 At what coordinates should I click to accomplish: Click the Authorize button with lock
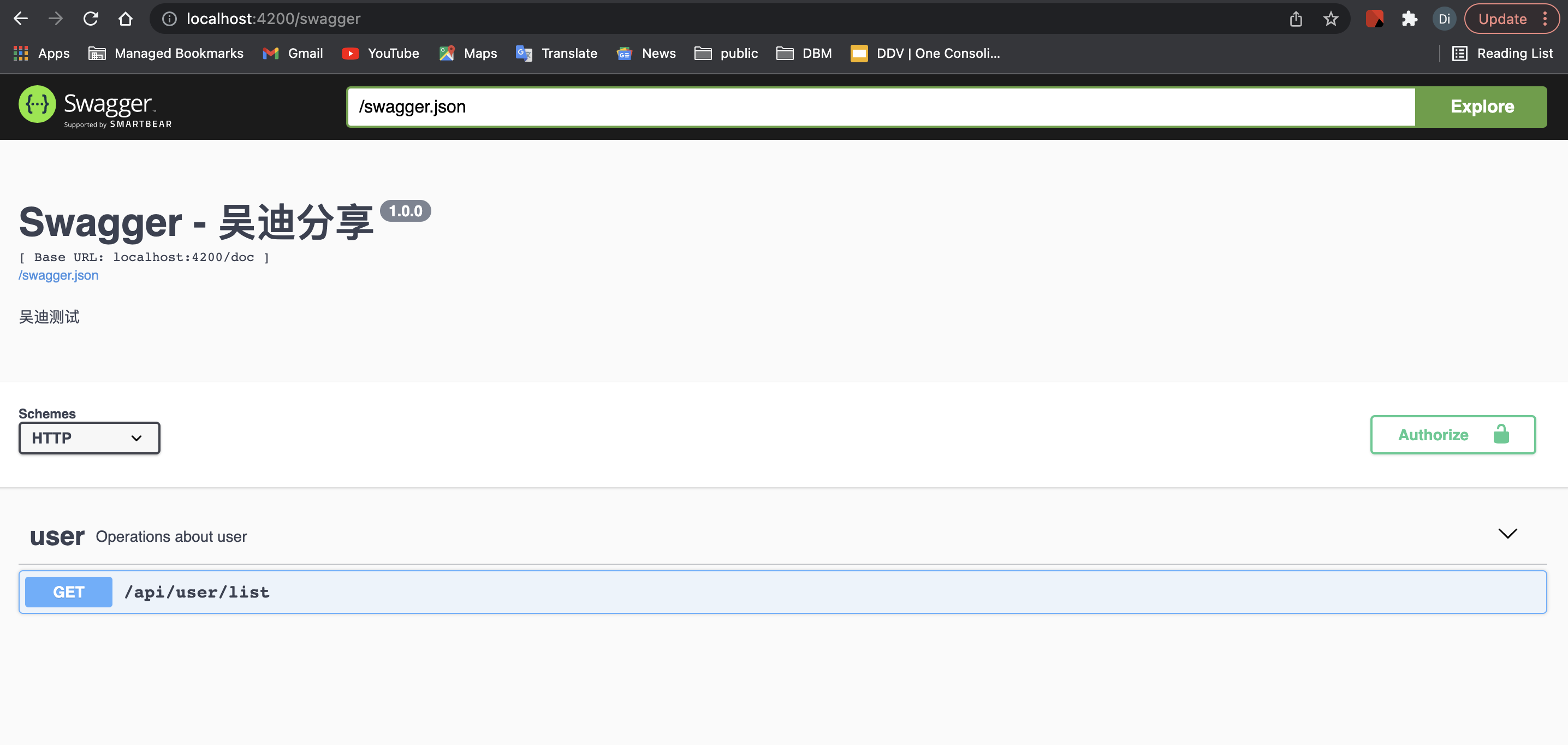point(1452,435)
